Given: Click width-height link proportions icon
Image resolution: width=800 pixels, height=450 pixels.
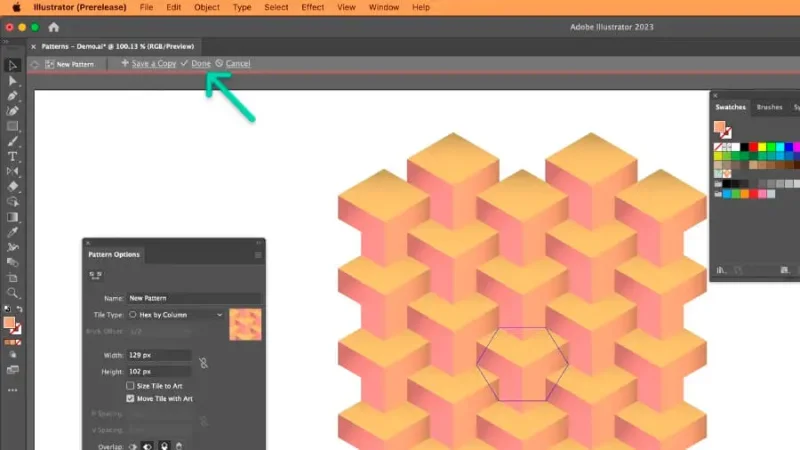Looking at the screenshot, I should pos(204,363).
